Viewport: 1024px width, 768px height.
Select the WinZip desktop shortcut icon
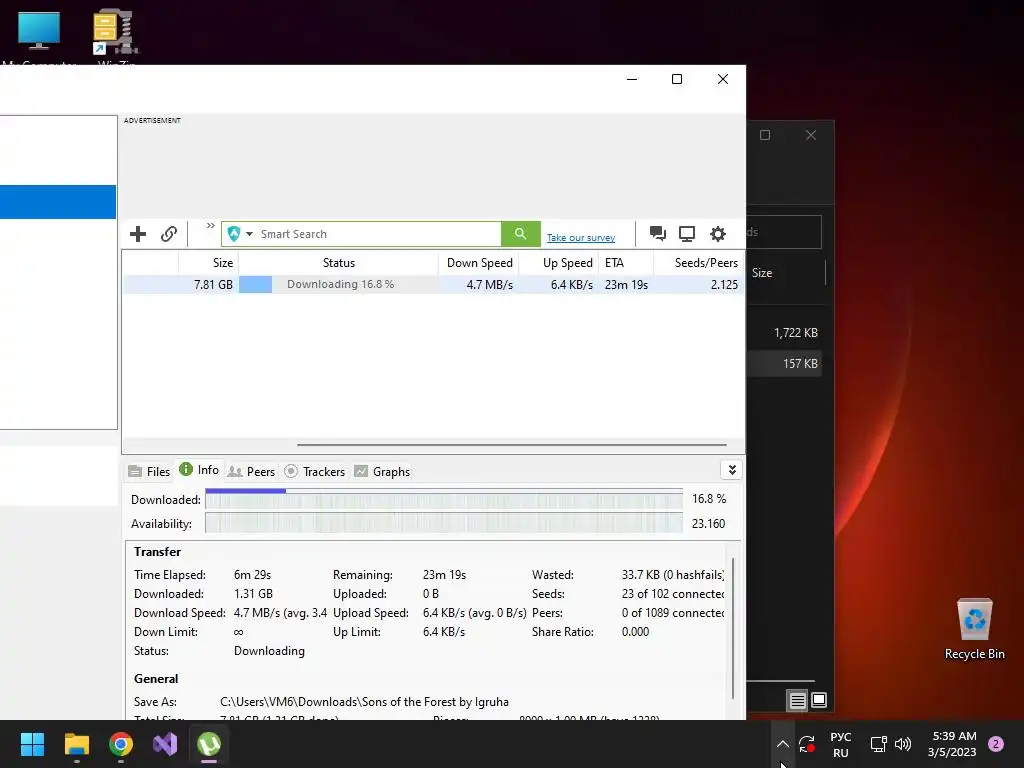(x=116, y=38)
